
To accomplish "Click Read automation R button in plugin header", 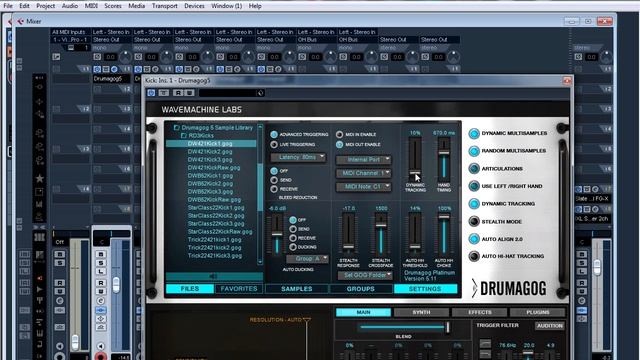I will pyautogui.click(x=178, y=93).
